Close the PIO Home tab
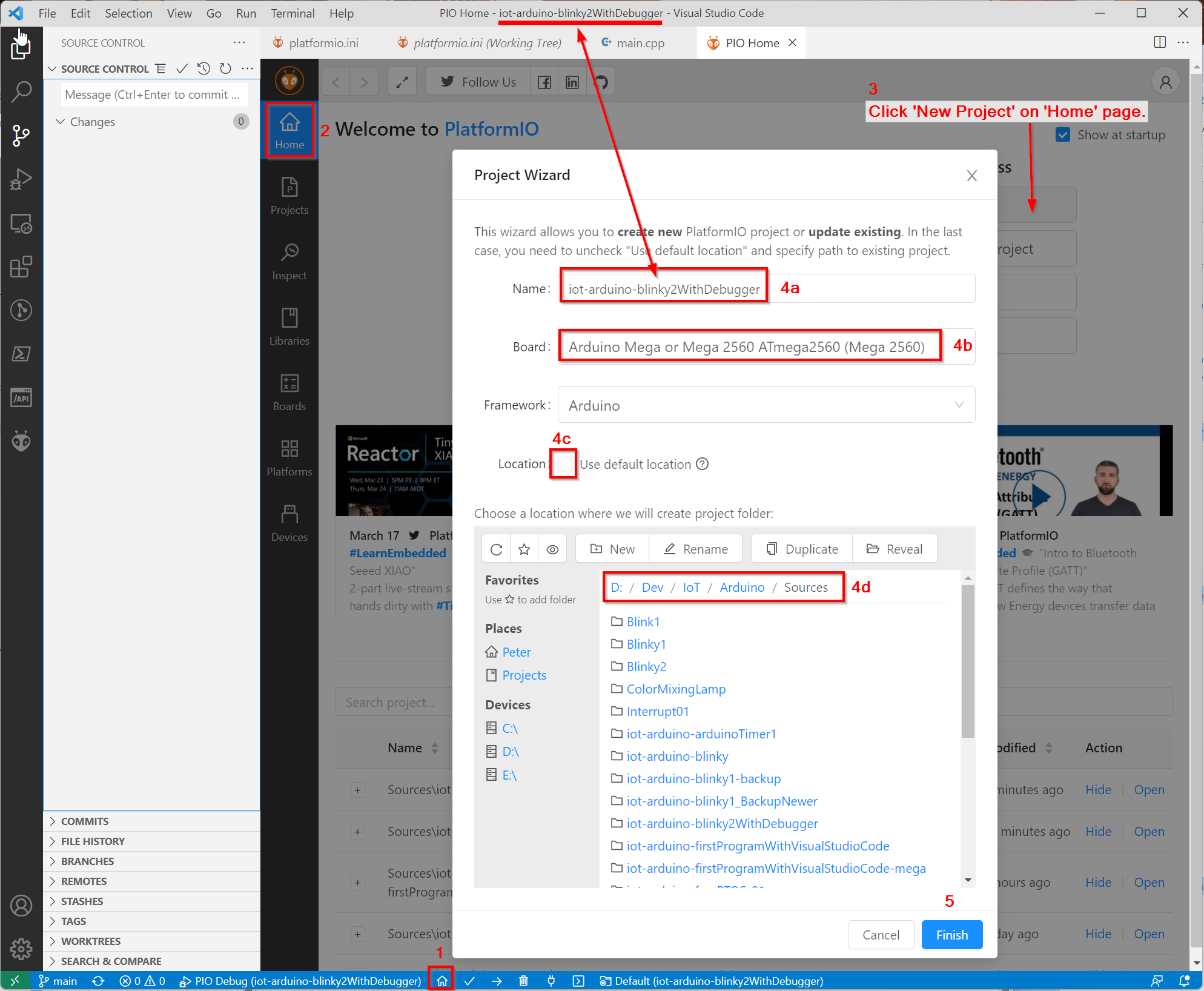The height and width of the screenshot is (991, 1204). click(792, 42)
